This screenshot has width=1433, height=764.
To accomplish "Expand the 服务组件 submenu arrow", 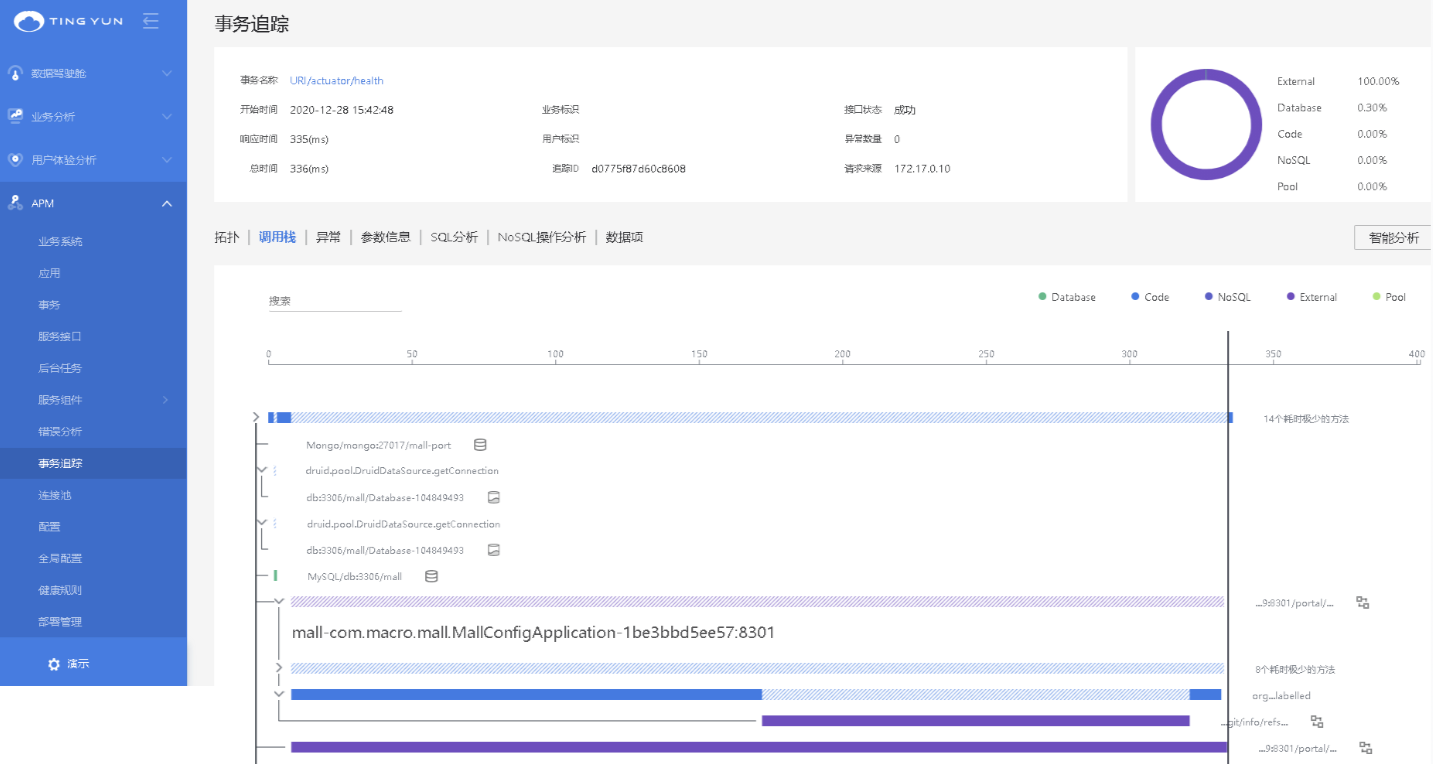I will click(x=166, y=400).
